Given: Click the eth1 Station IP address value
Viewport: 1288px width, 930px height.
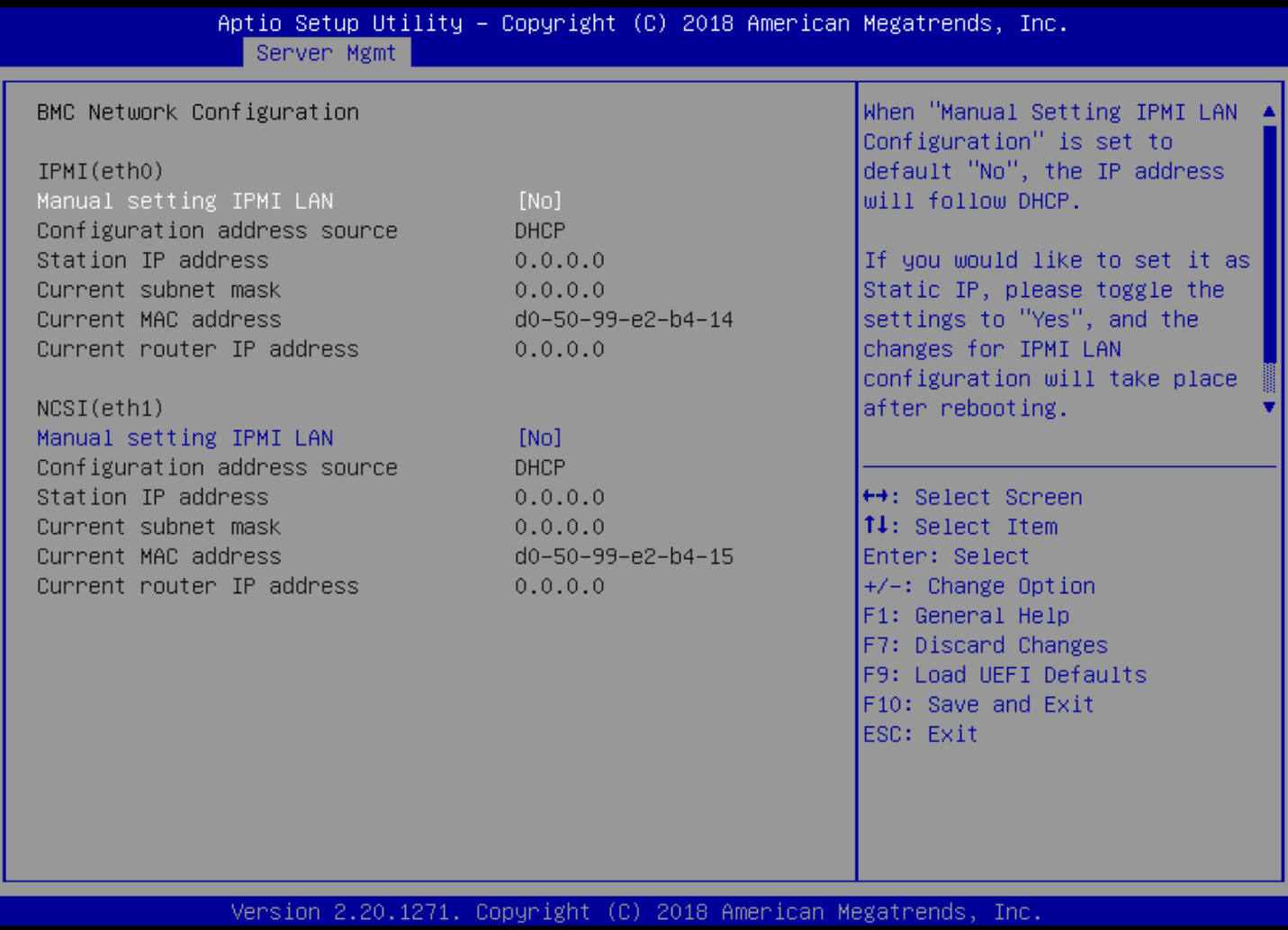Looking at the screenshot, I should pyautogui.click(x=559, y=498).
